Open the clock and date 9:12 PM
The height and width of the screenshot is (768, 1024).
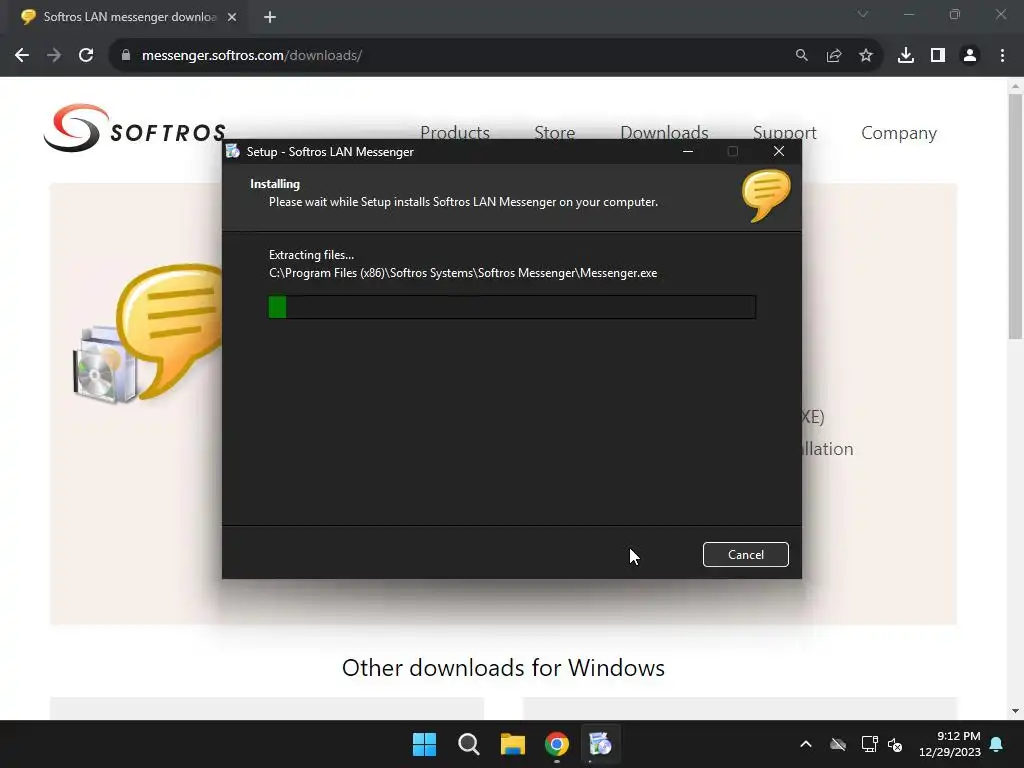pos(950,744)
